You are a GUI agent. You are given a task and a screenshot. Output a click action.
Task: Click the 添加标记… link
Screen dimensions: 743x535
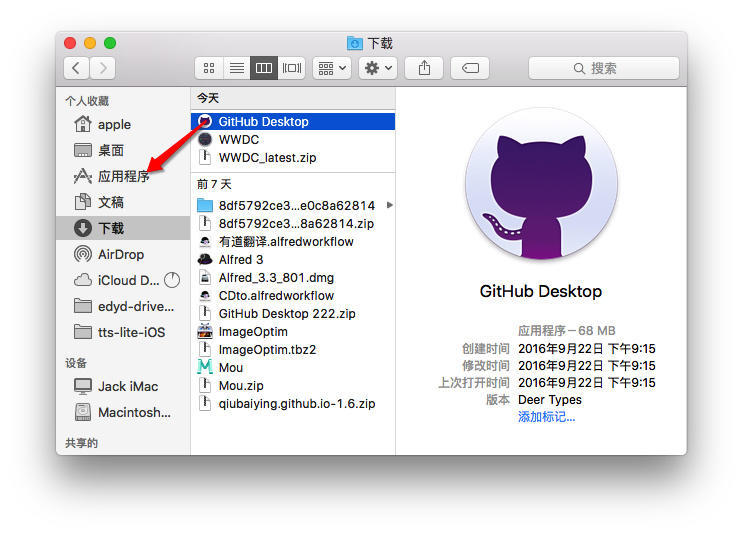click(x=546, y=416)
